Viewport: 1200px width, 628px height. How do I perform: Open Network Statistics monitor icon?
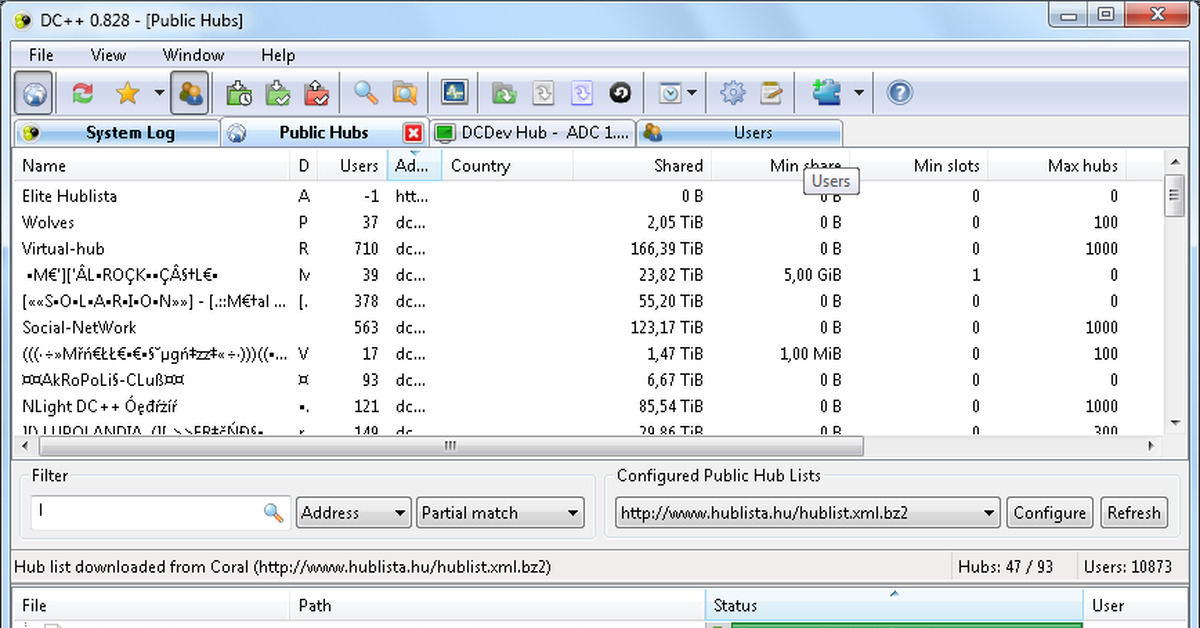pyautogui.click(x=455, y=94)
